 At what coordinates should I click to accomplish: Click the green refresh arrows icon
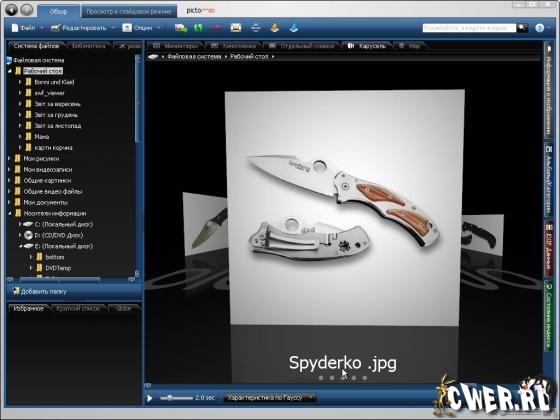(x=198, y=28)
